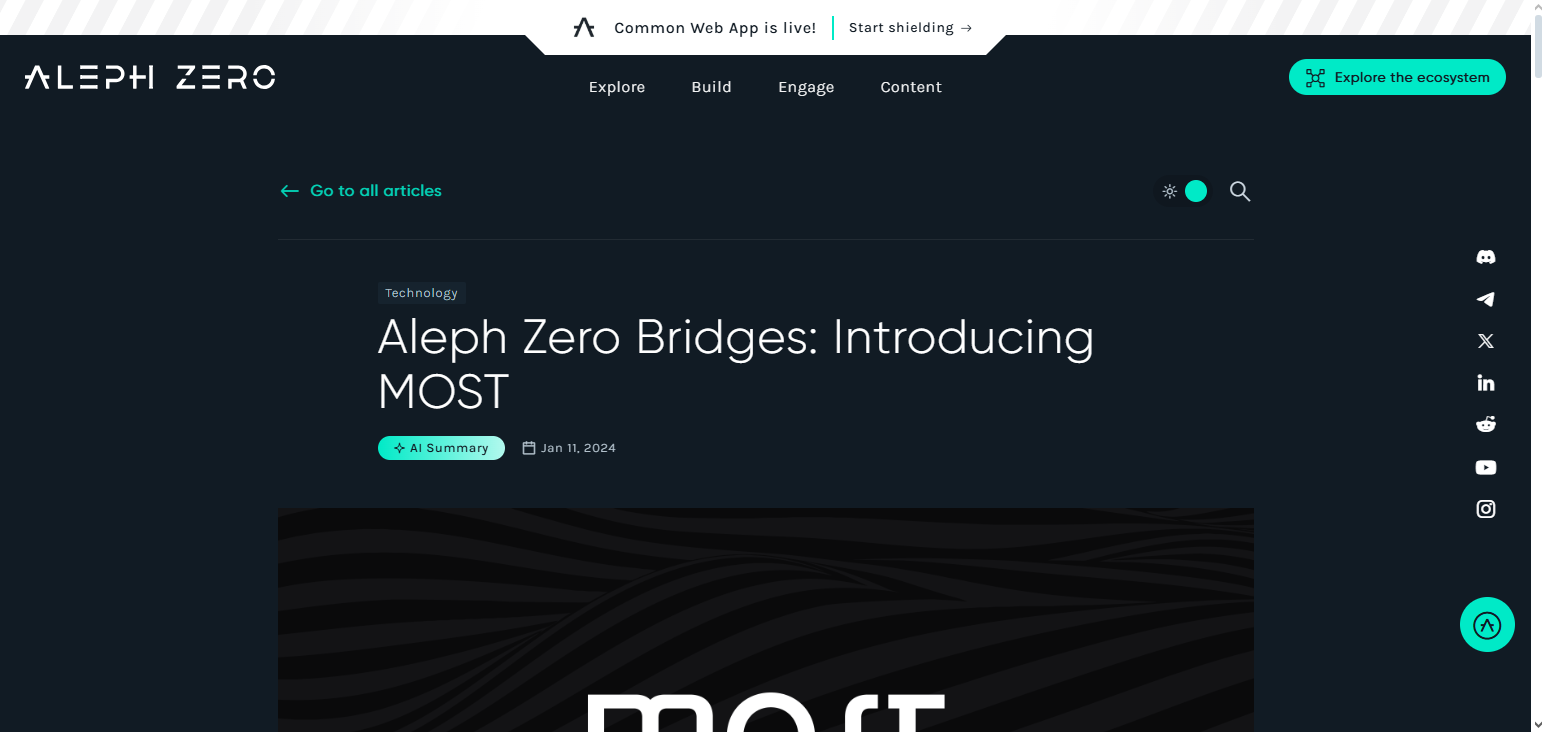This screenshot has height=732, width=1546.
Task: Open the Discord community icon
Action: tap(1486, 257)
